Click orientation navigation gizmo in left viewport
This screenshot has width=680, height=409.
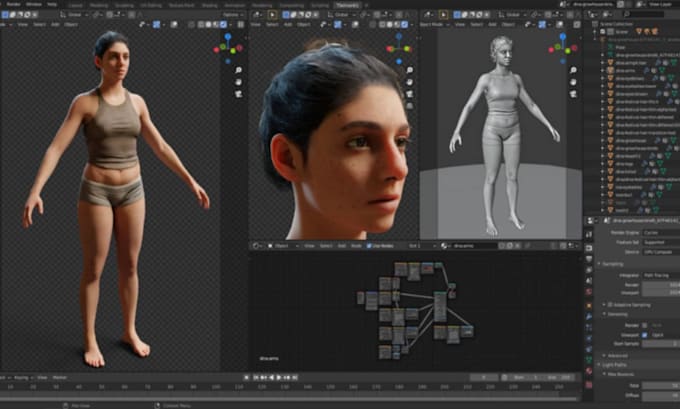[x=228, y=48]
